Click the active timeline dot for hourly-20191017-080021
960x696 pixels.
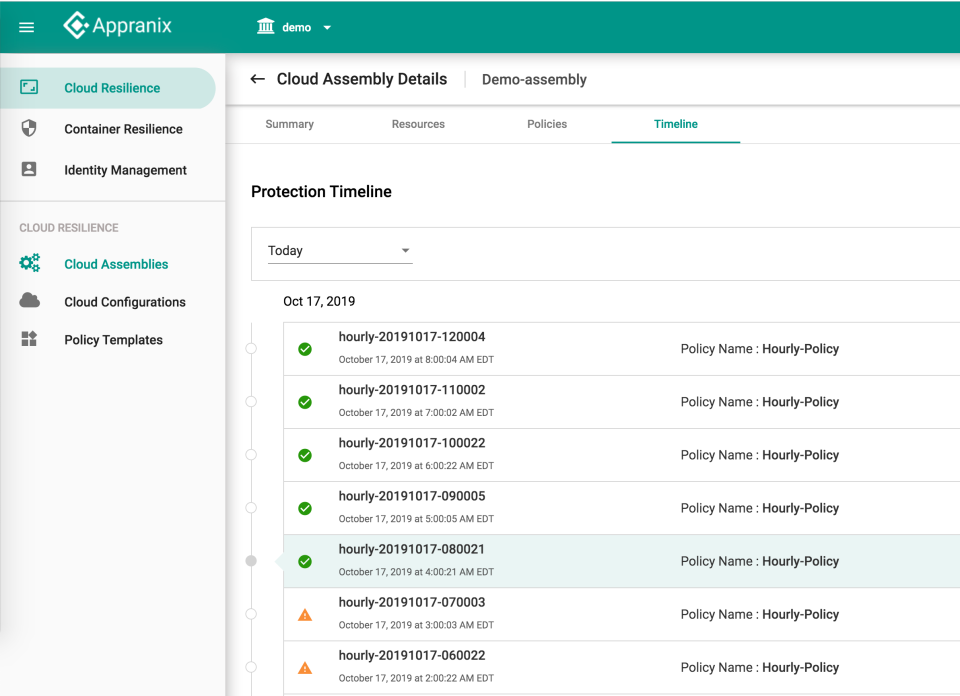click(x=250, y=561)
